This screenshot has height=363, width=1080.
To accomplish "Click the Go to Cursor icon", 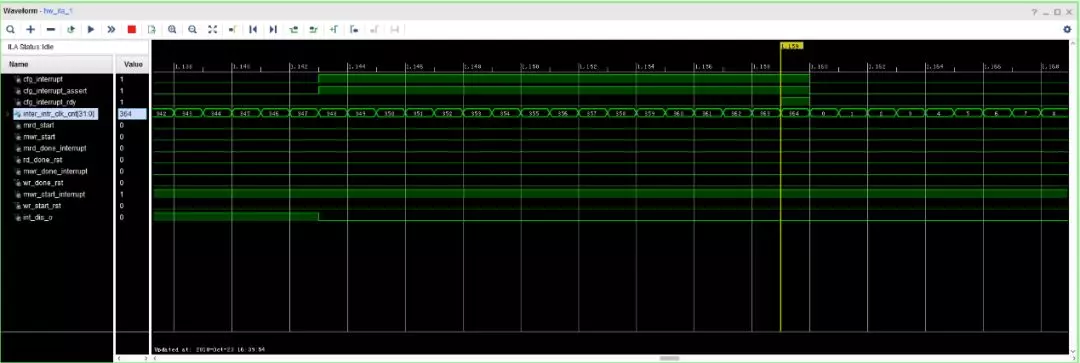I will [x=233, y=30].
